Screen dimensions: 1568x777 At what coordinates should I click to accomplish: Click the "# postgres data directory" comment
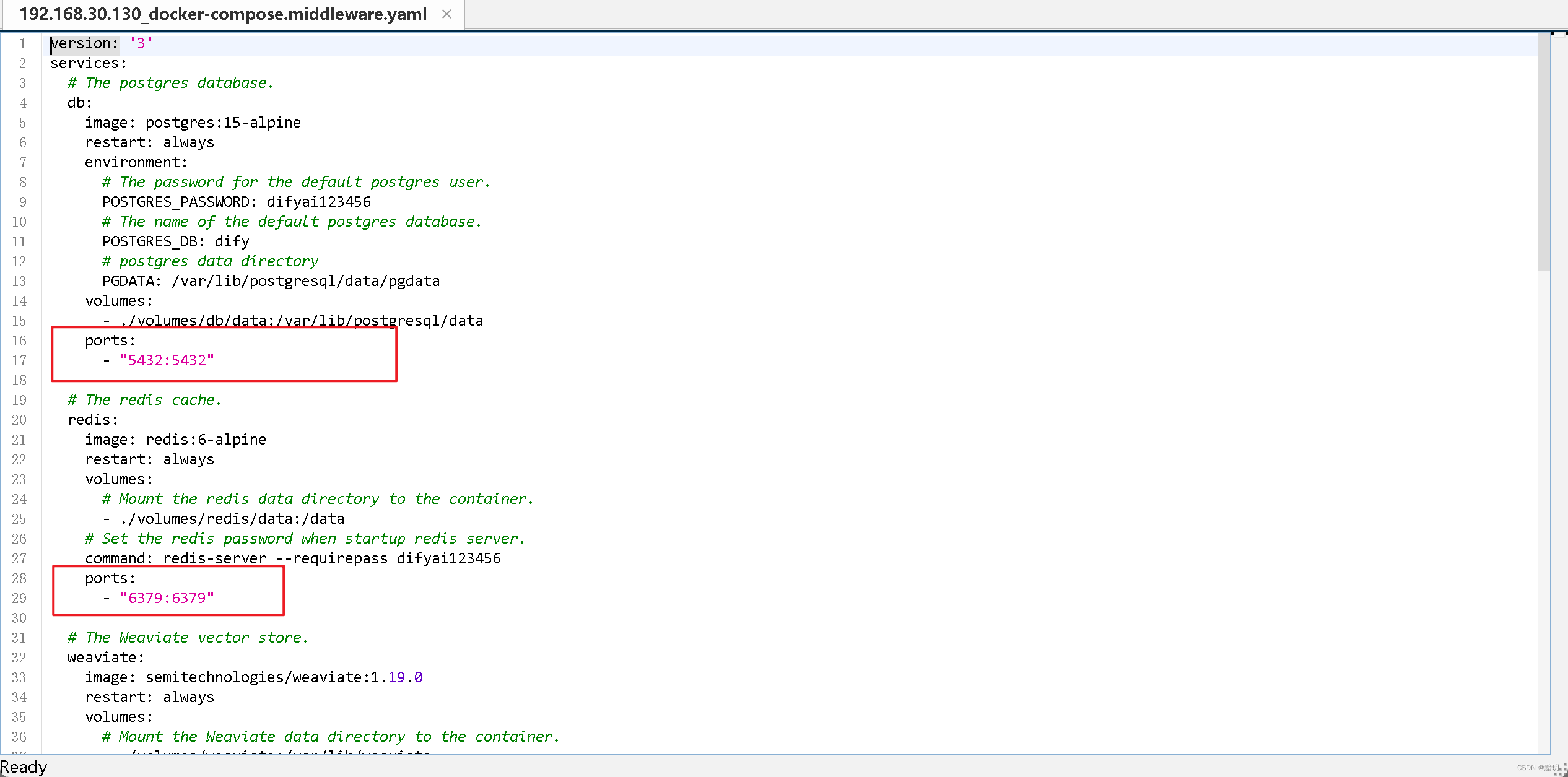point(210,261)
